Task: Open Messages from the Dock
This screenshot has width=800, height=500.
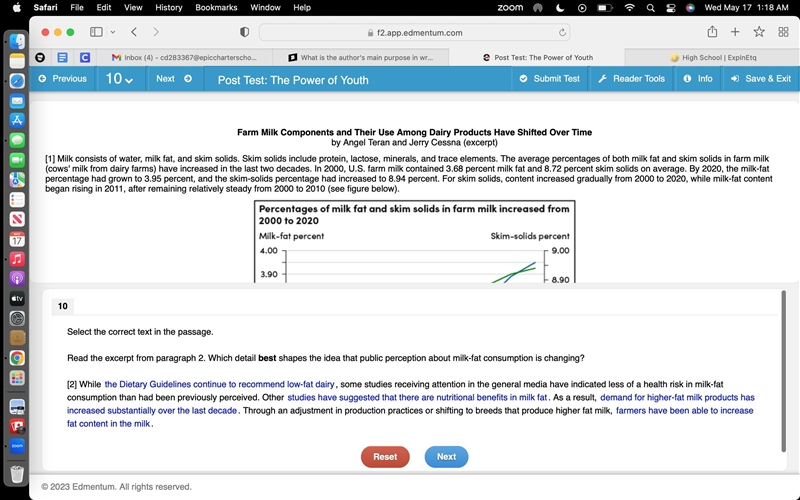Action: tap(17, 140)
